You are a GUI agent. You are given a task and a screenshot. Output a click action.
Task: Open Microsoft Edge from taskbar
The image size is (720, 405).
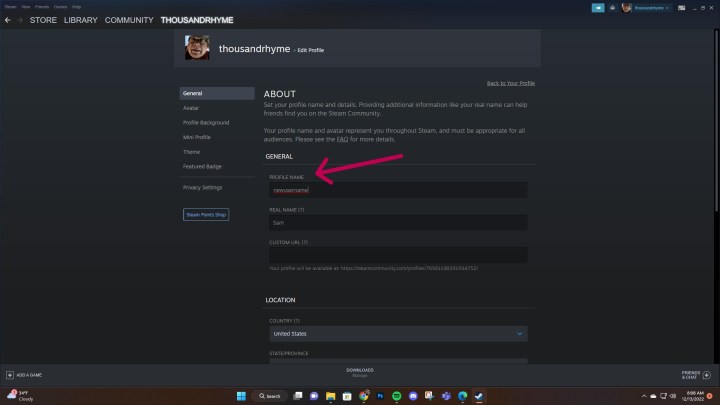pos(462,396)
